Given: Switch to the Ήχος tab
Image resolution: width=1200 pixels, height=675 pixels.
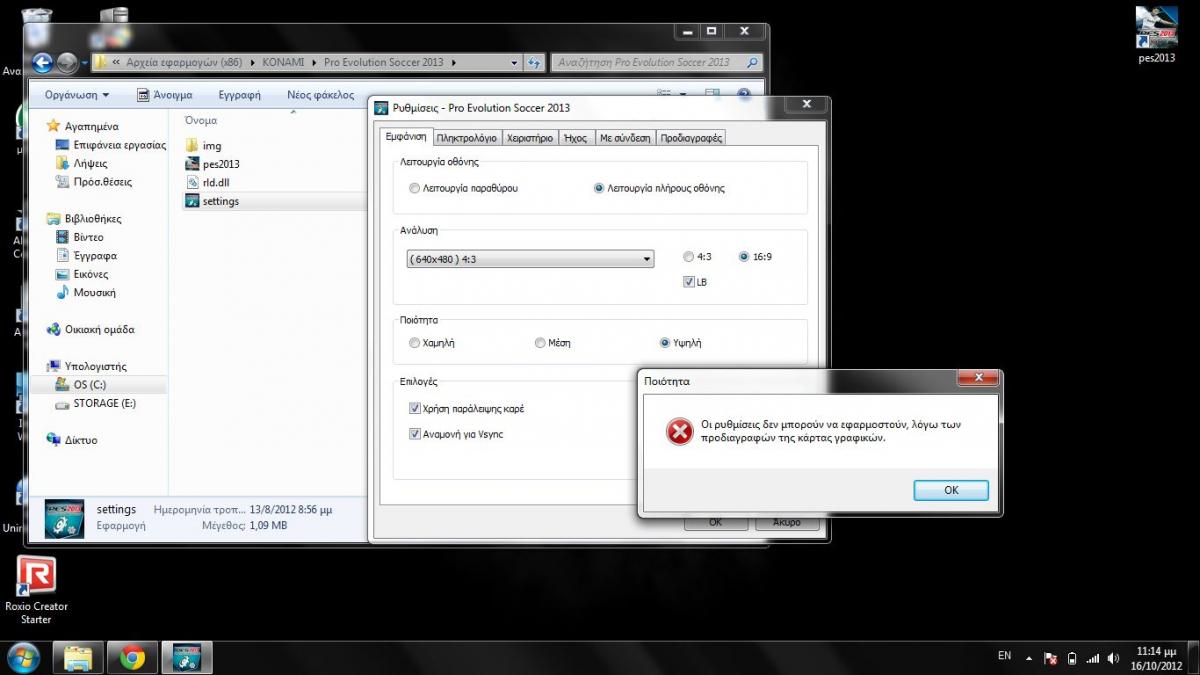Looking at the screenshot, I should pos(575,138).
